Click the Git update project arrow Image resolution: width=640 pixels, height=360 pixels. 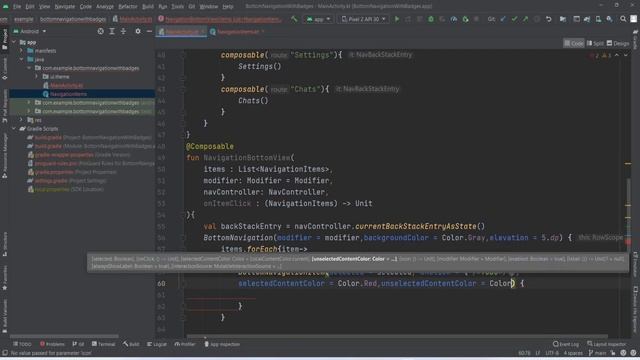click(503, 19)
